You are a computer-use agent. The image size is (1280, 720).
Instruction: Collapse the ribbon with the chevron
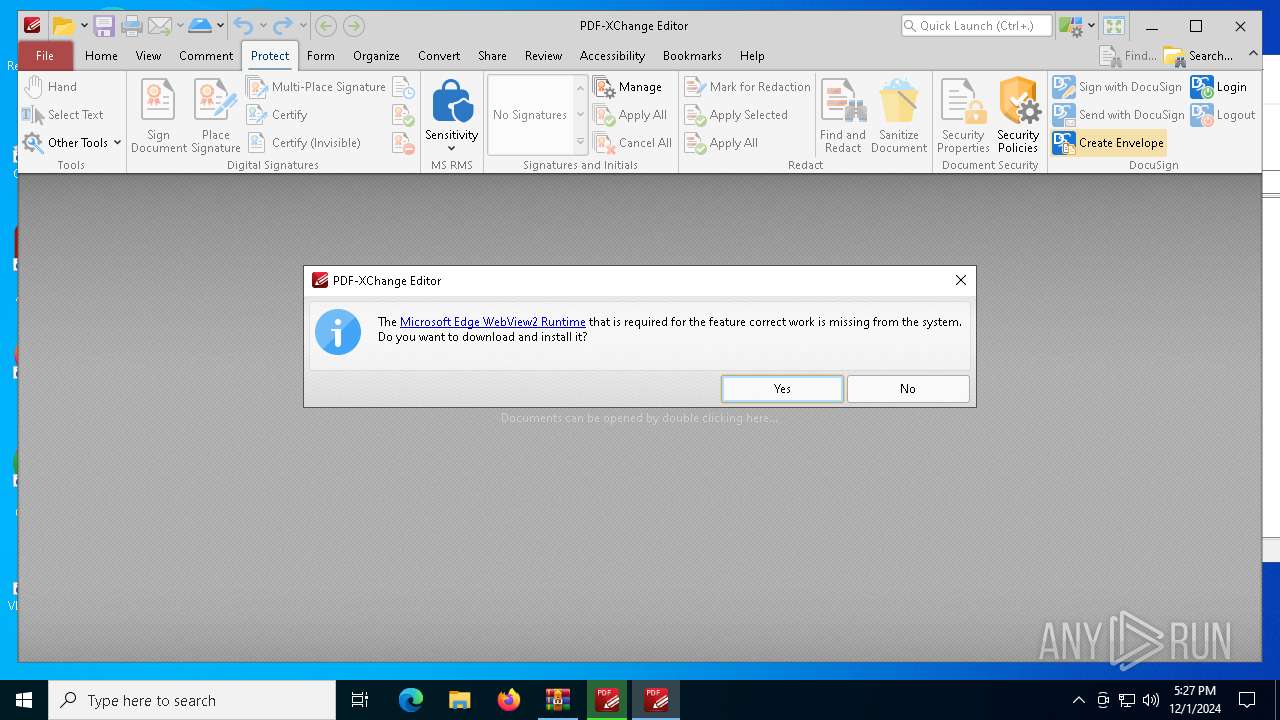pos(1254,54)
